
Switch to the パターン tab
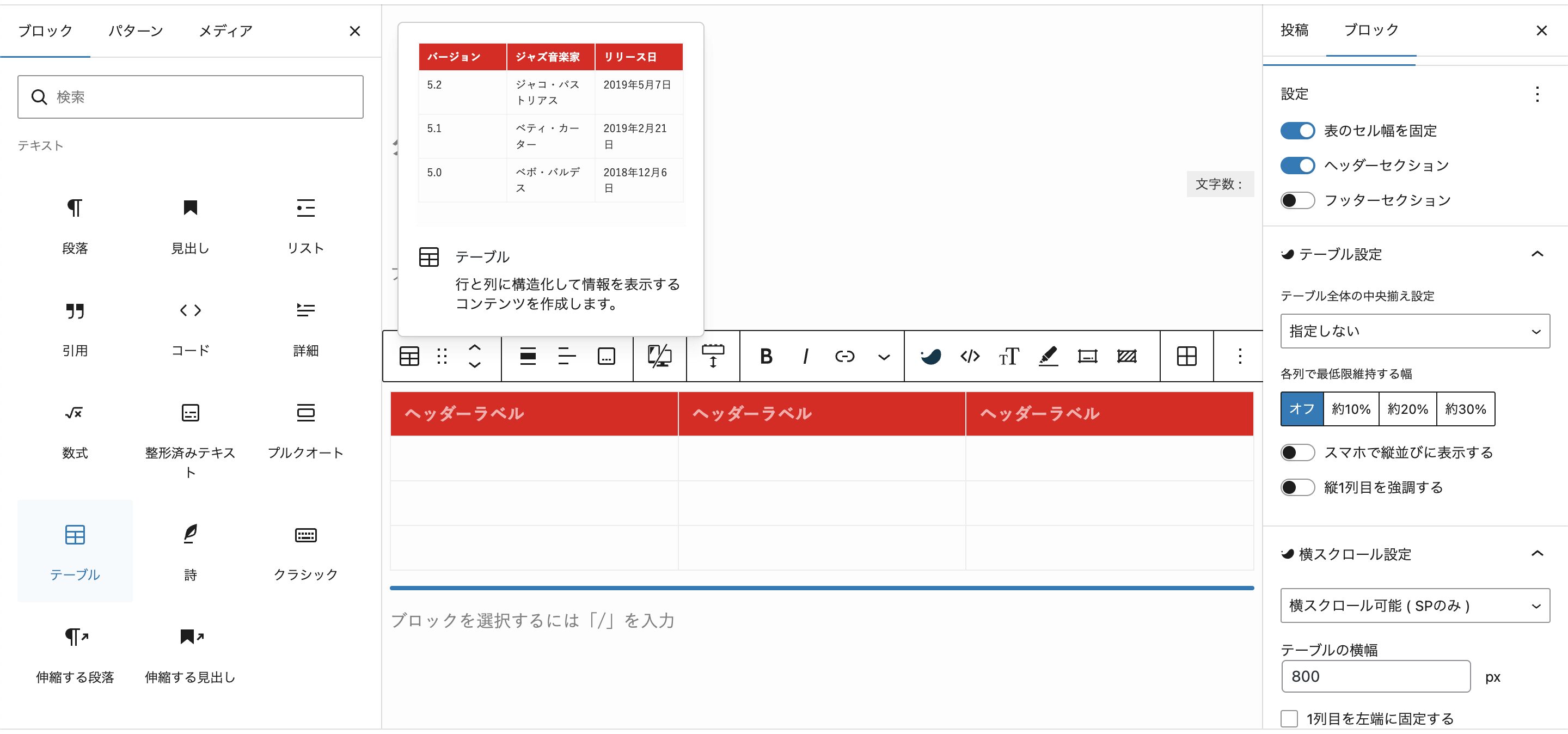click(x=136, y=30)
